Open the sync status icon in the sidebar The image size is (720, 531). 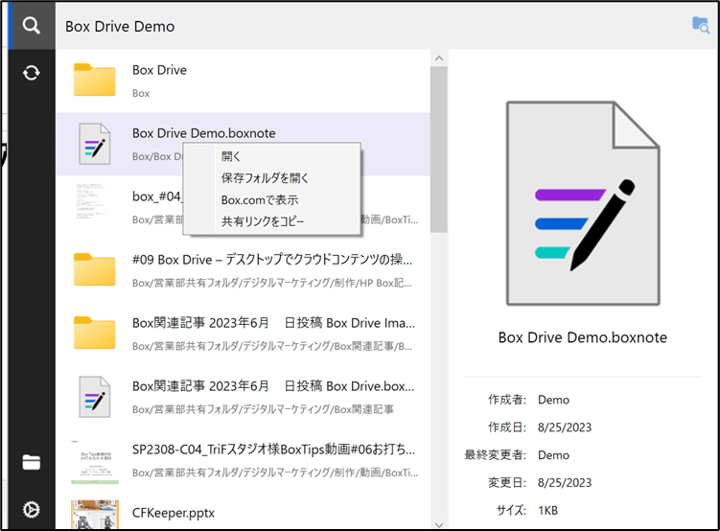[31, 73]
